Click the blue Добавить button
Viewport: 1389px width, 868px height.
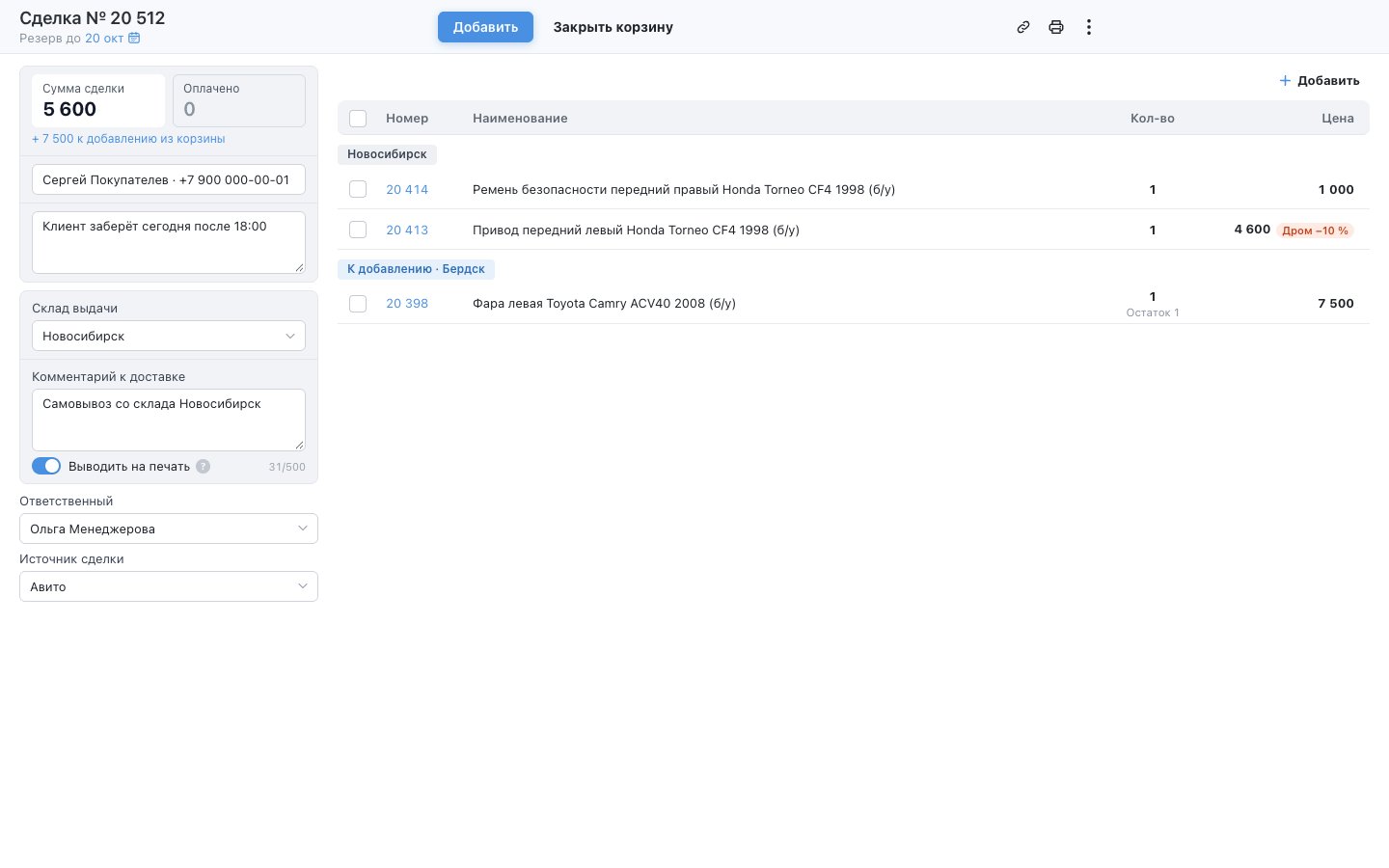pos(485,27)
